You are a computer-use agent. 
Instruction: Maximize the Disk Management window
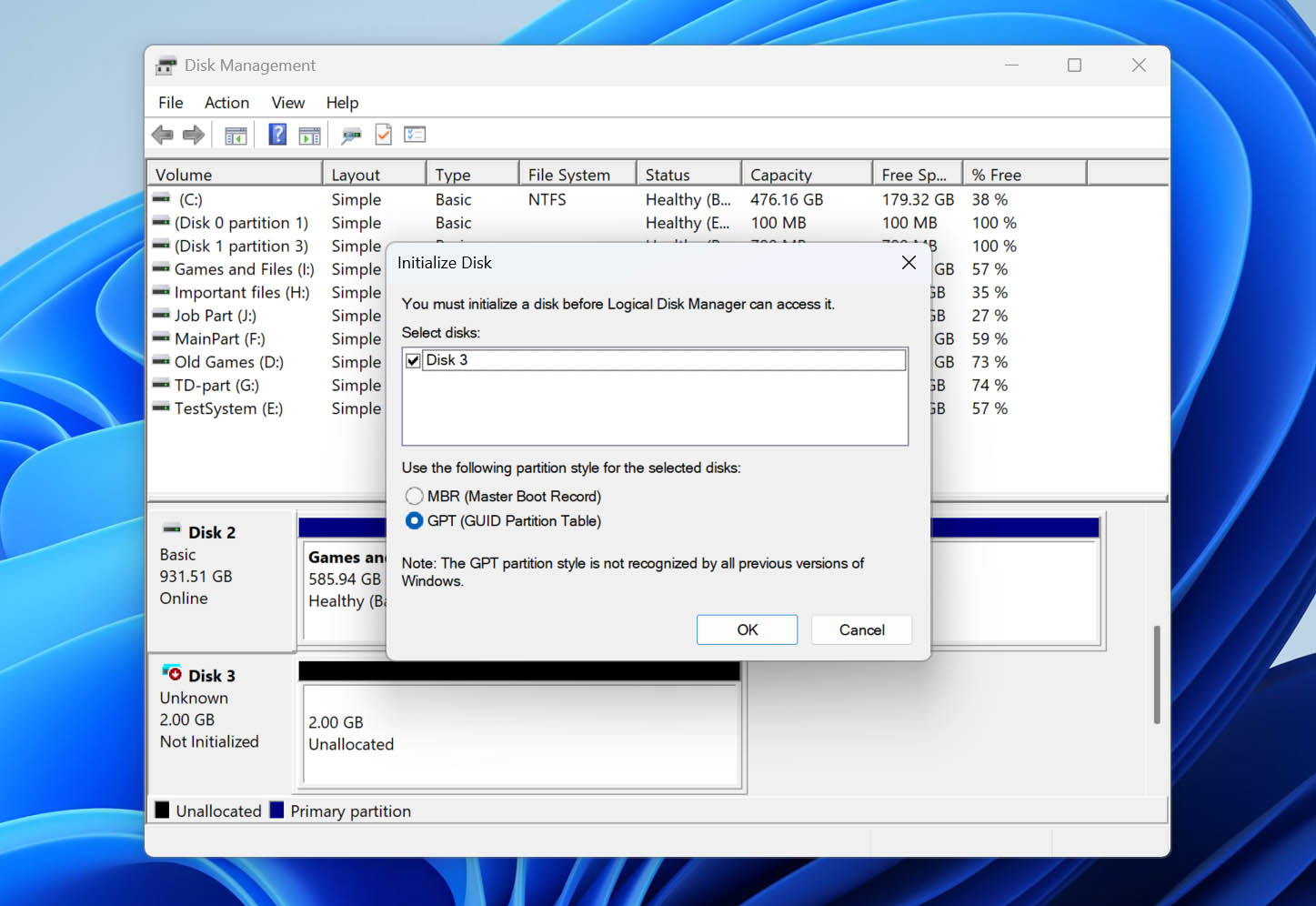click(x=1074, y=65)
